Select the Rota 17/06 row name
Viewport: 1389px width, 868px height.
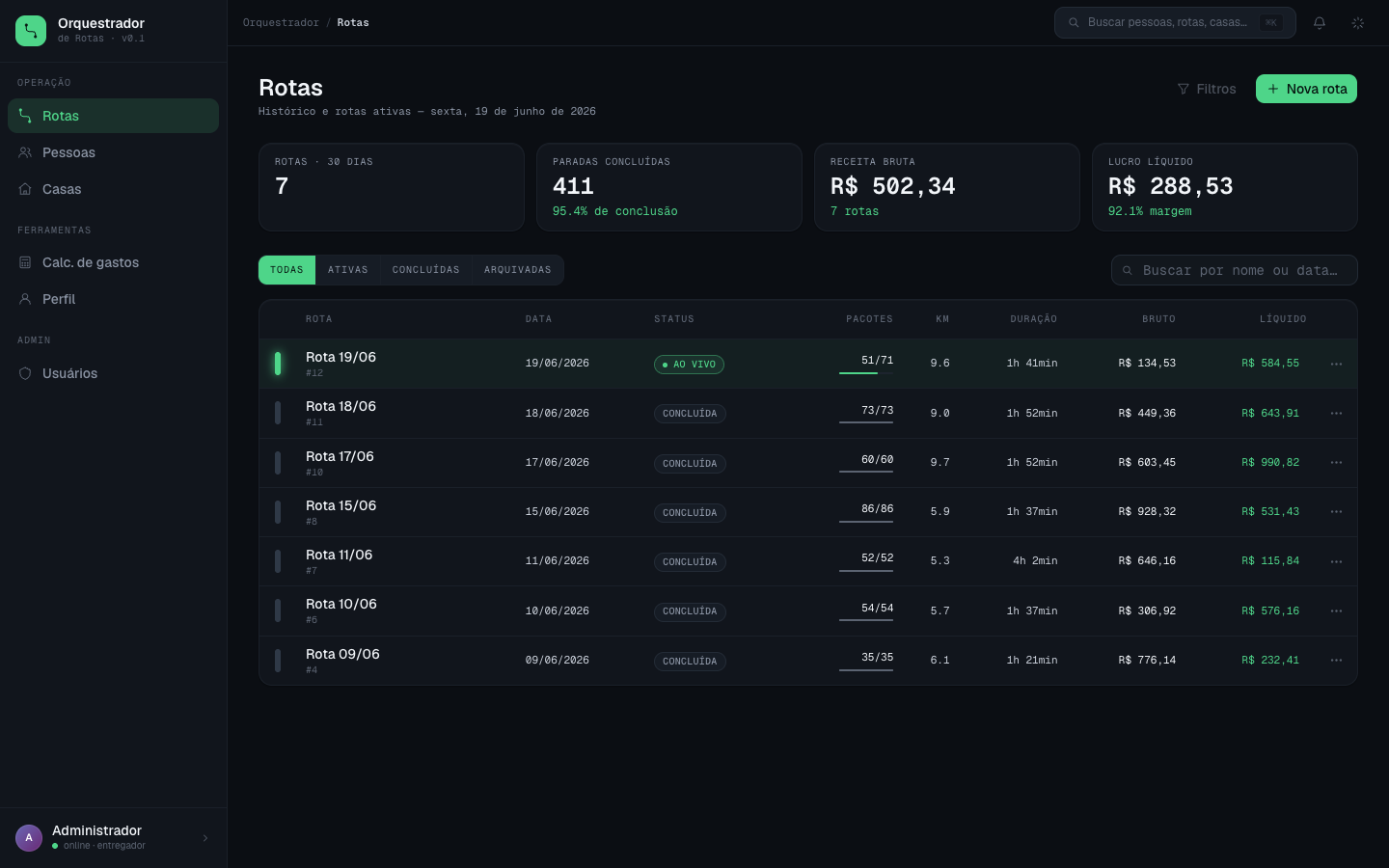(340, 456)
